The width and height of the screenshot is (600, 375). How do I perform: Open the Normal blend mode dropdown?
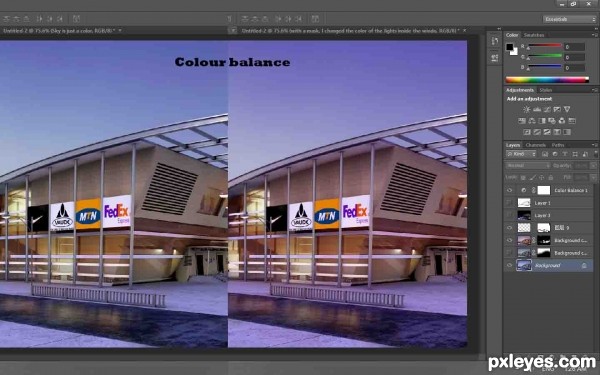click(x=528, y=166)
